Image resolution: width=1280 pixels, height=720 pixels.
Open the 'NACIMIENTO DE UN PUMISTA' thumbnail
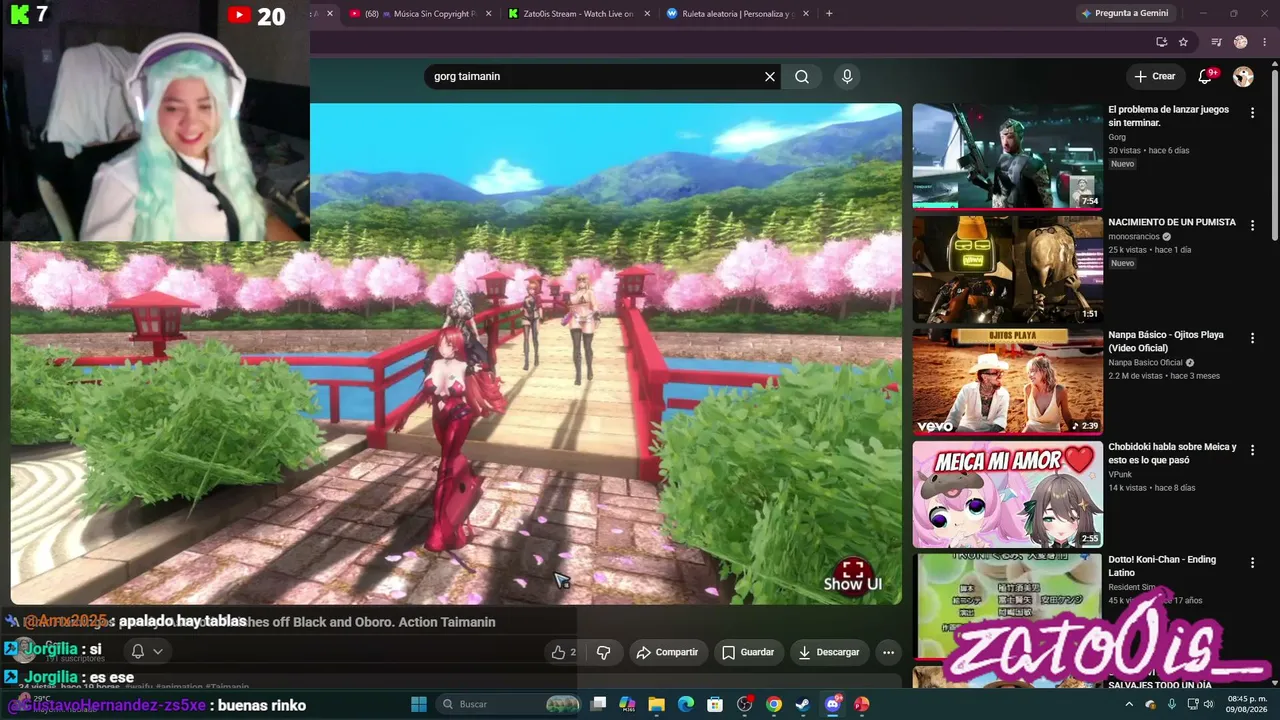click(x=1007, y=269)
